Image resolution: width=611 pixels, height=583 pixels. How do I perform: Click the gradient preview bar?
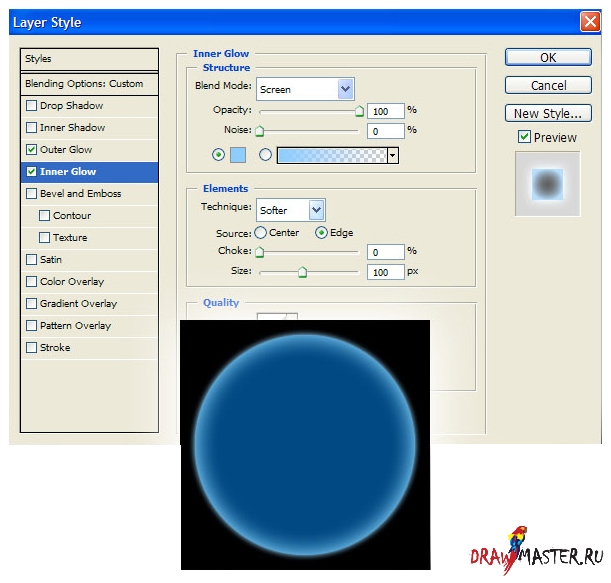(332, 155)
